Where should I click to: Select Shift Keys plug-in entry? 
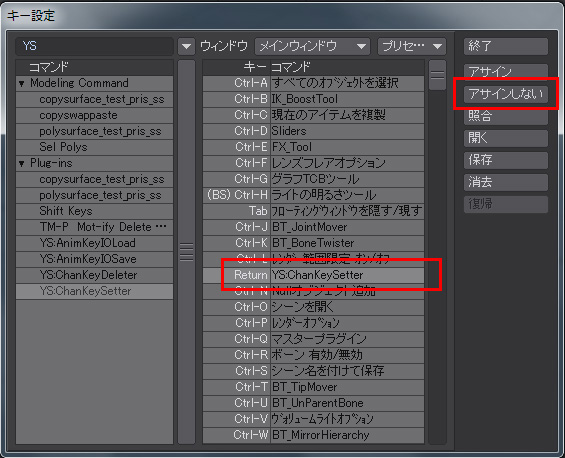94,211
